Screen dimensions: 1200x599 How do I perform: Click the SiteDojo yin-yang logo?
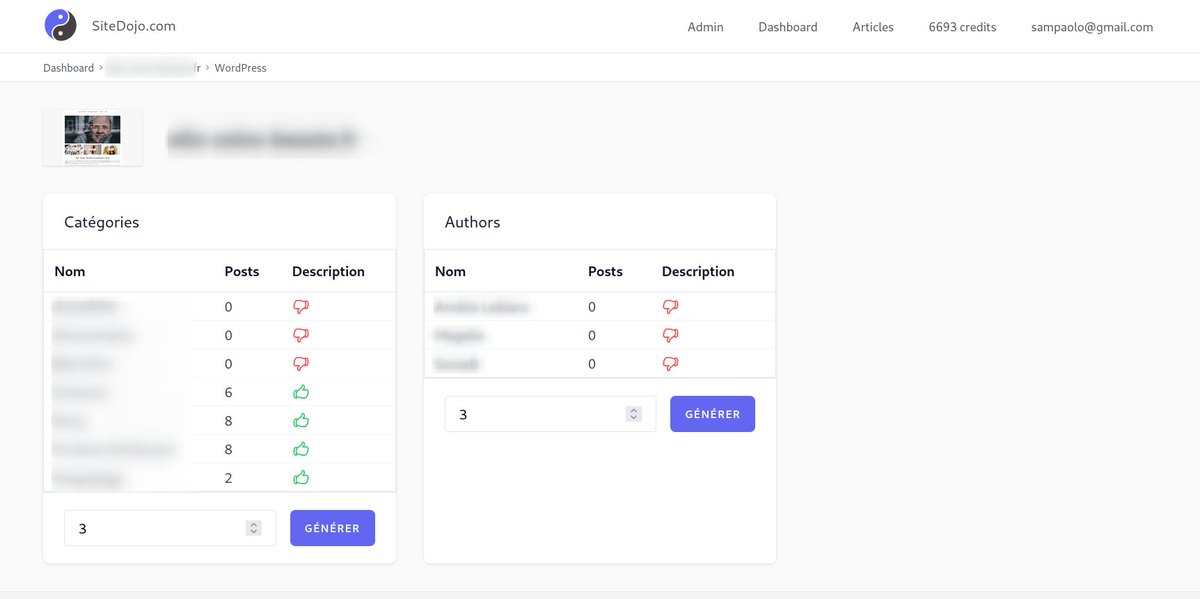tap(60, 26)
